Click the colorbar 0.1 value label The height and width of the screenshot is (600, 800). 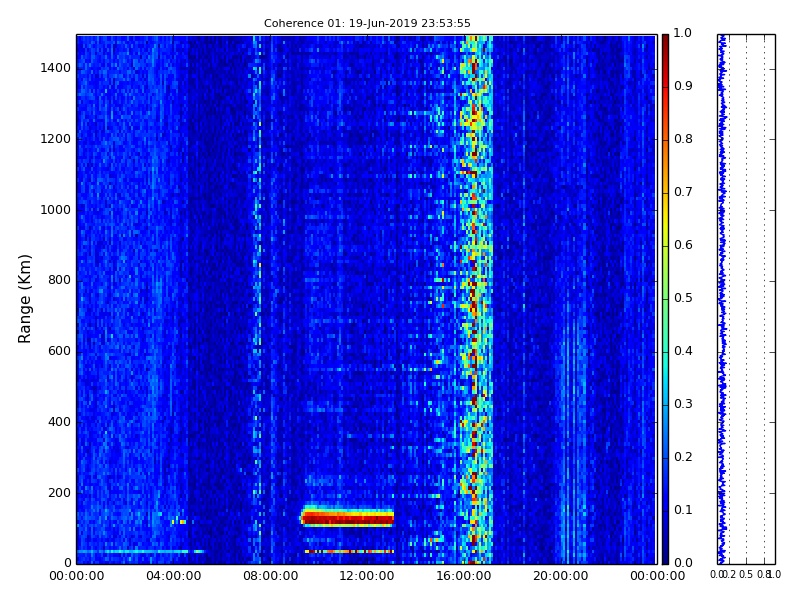coord(683,510)
